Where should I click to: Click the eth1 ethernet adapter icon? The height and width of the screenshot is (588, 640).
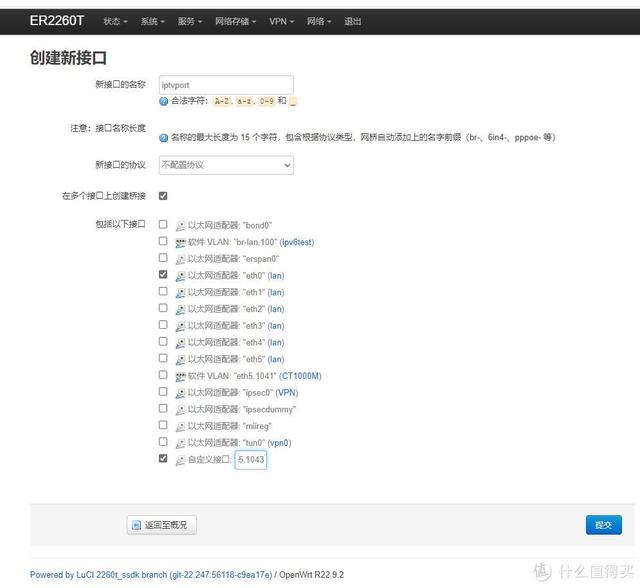180,293
